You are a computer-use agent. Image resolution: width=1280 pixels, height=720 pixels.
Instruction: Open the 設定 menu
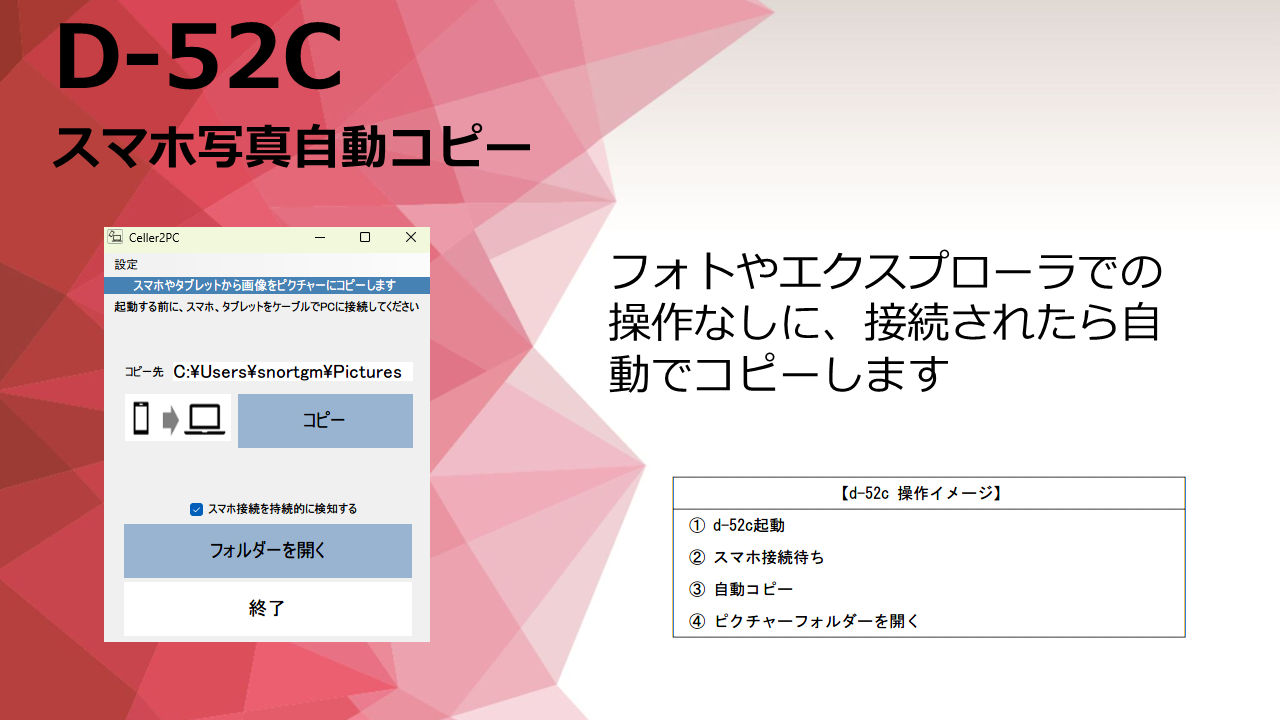pyautogui.click(x=126, y=265)
